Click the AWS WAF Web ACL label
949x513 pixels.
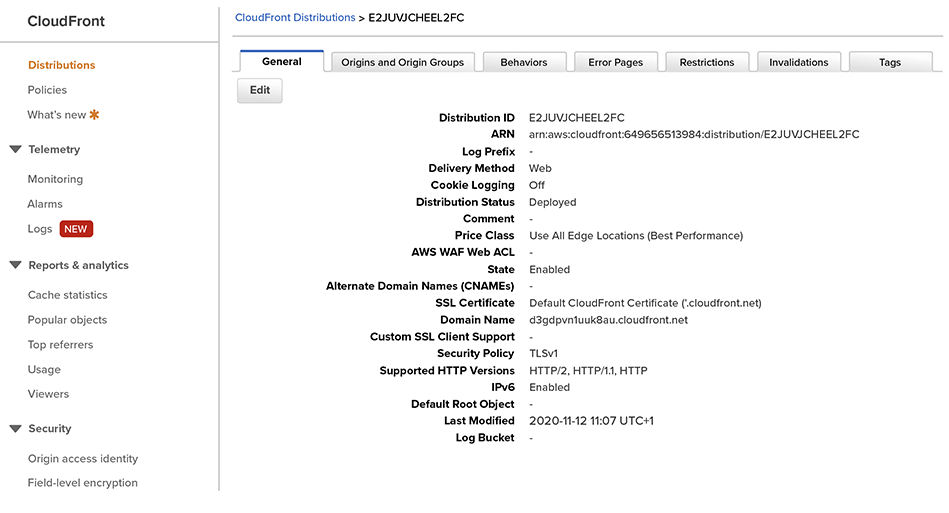tap(463, 252)
